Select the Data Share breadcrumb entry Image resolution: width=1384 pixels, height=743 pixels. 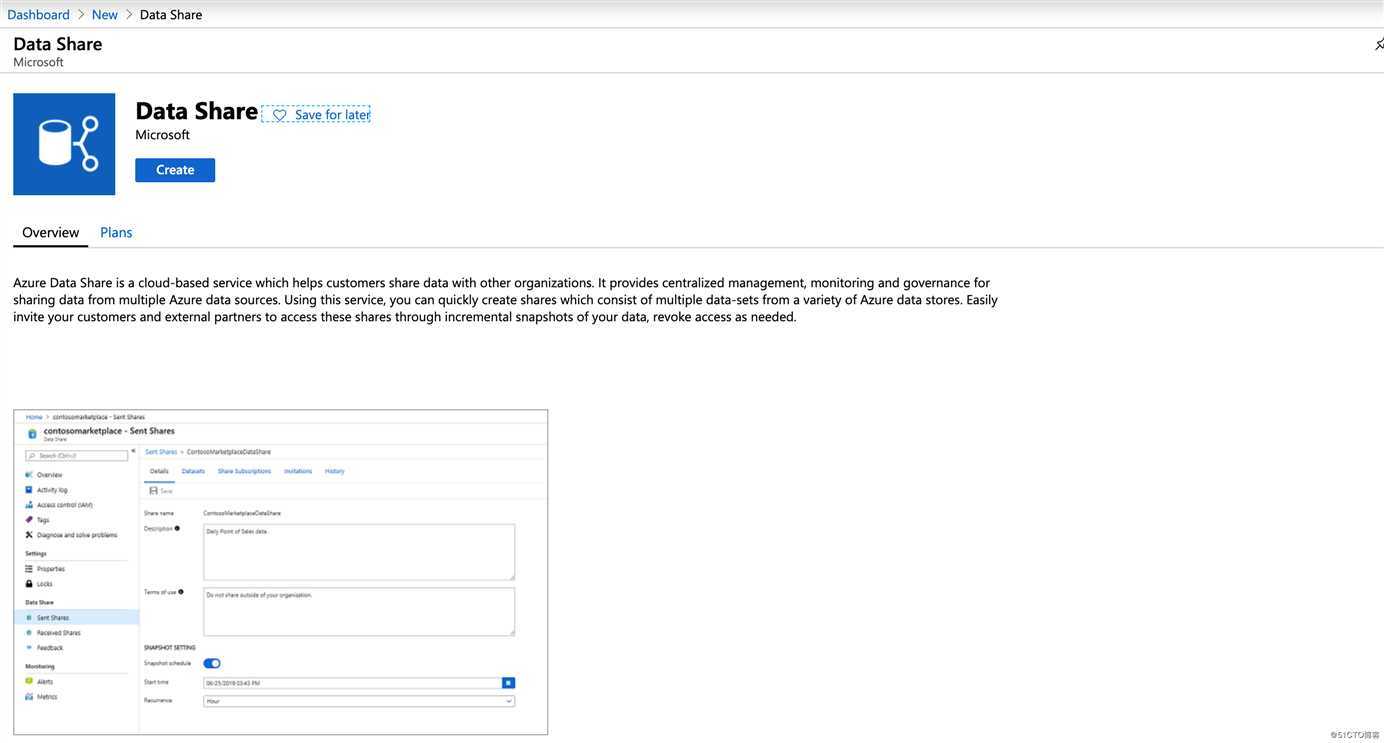pos(171,14)
